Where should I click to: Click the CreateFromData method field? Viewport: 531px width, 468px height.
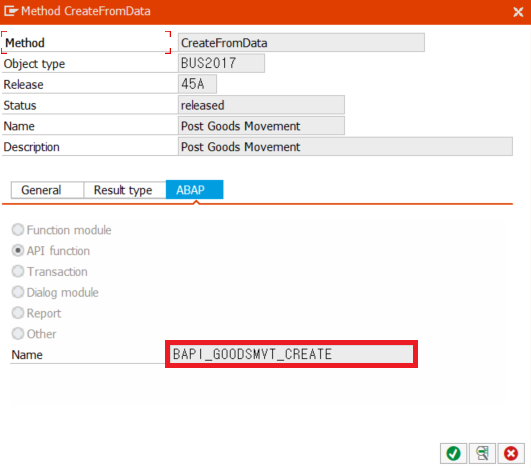point(301,43)
